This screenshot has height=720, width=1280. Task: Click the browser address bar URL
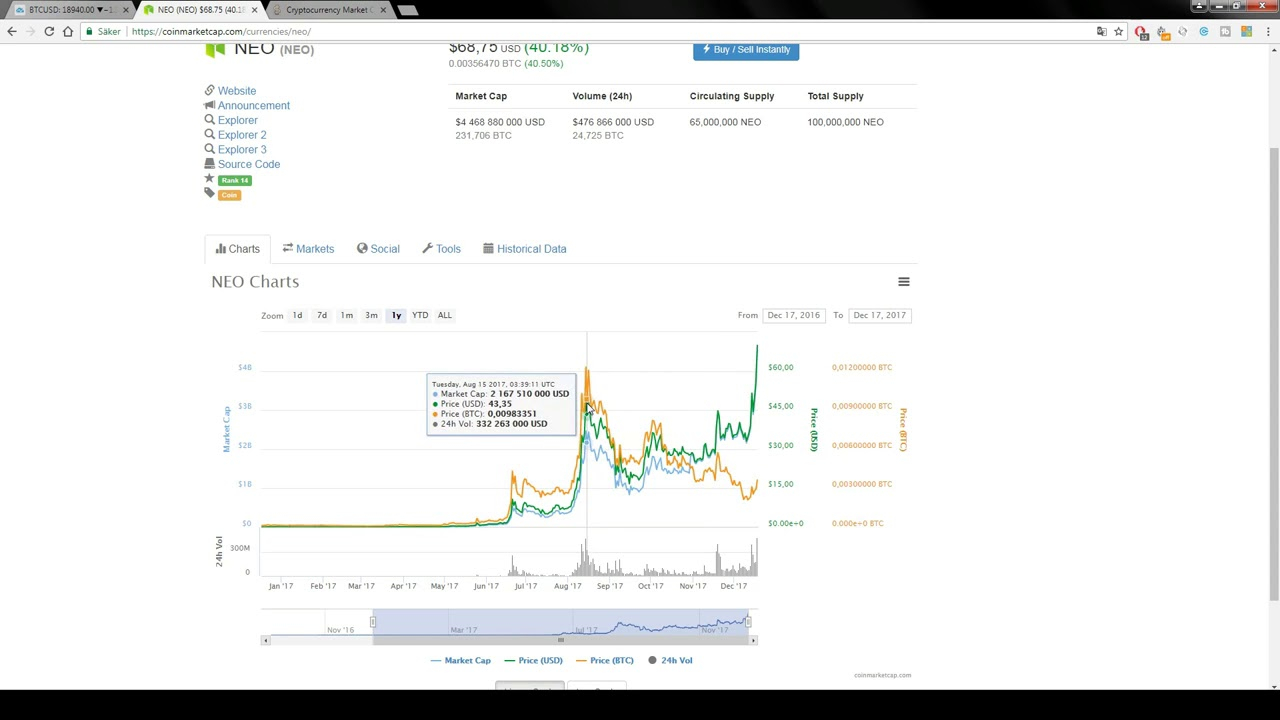click(221, 32)
